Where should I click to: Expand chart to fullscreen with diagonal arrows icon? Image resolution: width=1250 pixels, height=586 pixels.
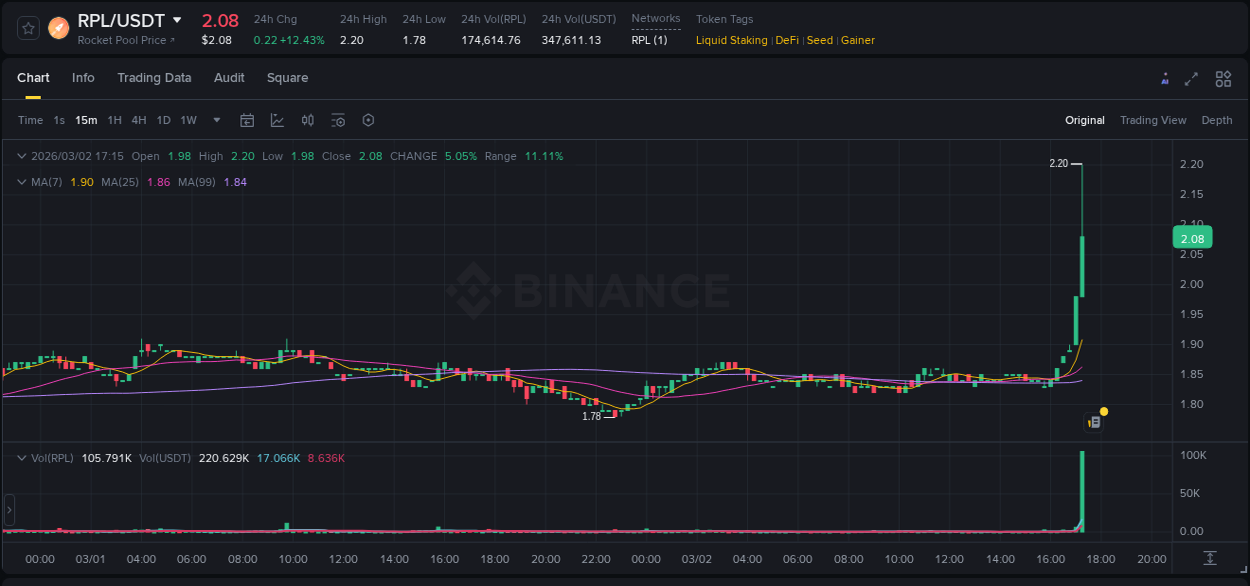click(x=1192, y=78)
